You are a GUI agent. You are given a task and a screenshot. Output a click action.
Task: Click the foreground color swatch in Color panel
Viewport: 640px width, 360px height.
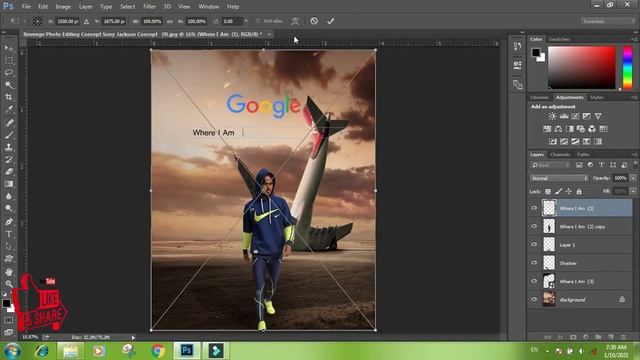(x=536, y=52)
